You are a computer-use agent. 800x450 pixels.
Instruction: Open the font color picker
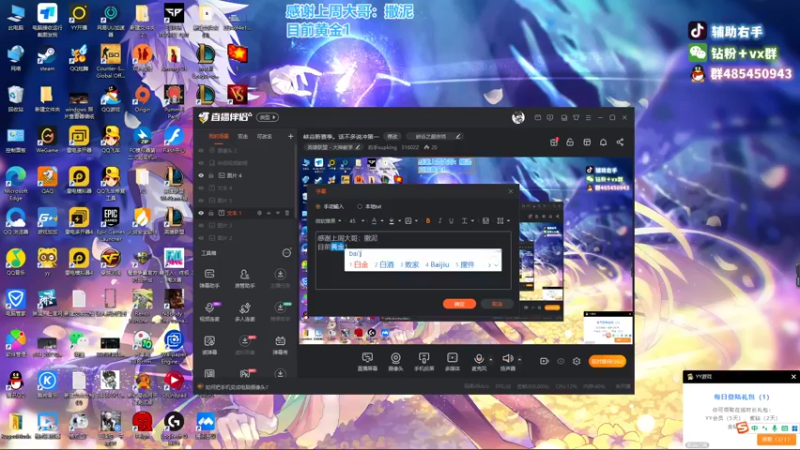[x=374, y=221]
